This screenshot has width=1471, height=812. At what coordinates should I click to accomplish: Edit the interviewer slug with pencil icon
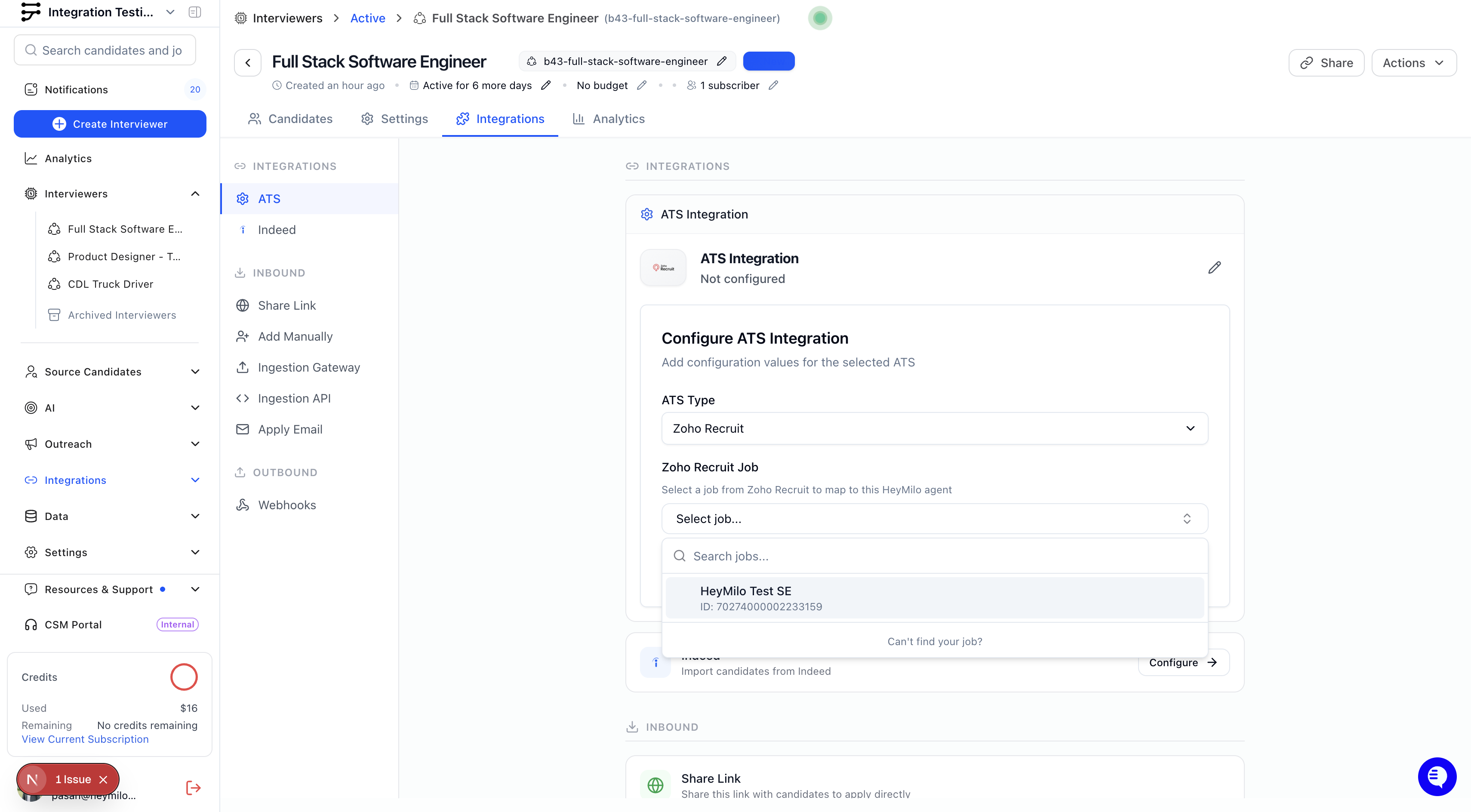click(722, 61)
